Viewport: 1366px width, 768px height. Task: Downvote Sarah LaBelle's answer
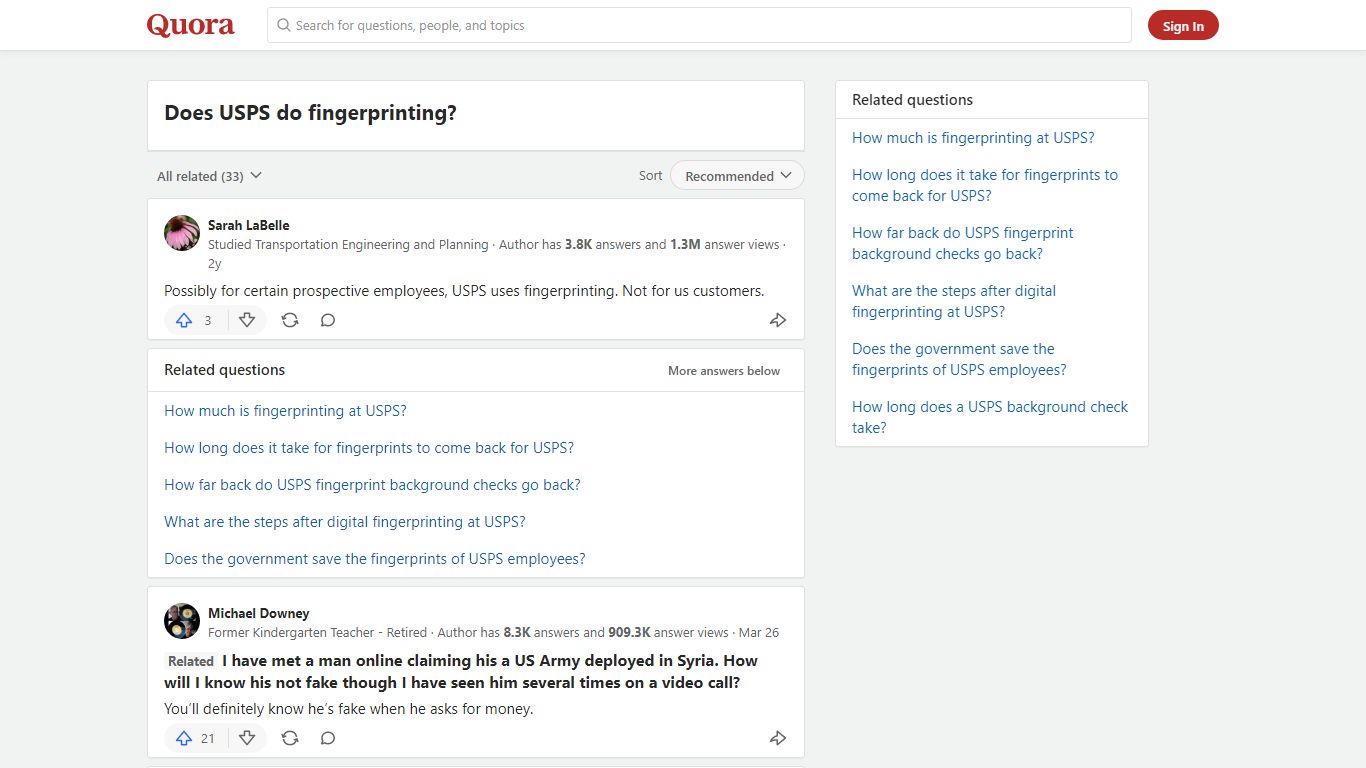pyautogui.click(x=247, y=320)
